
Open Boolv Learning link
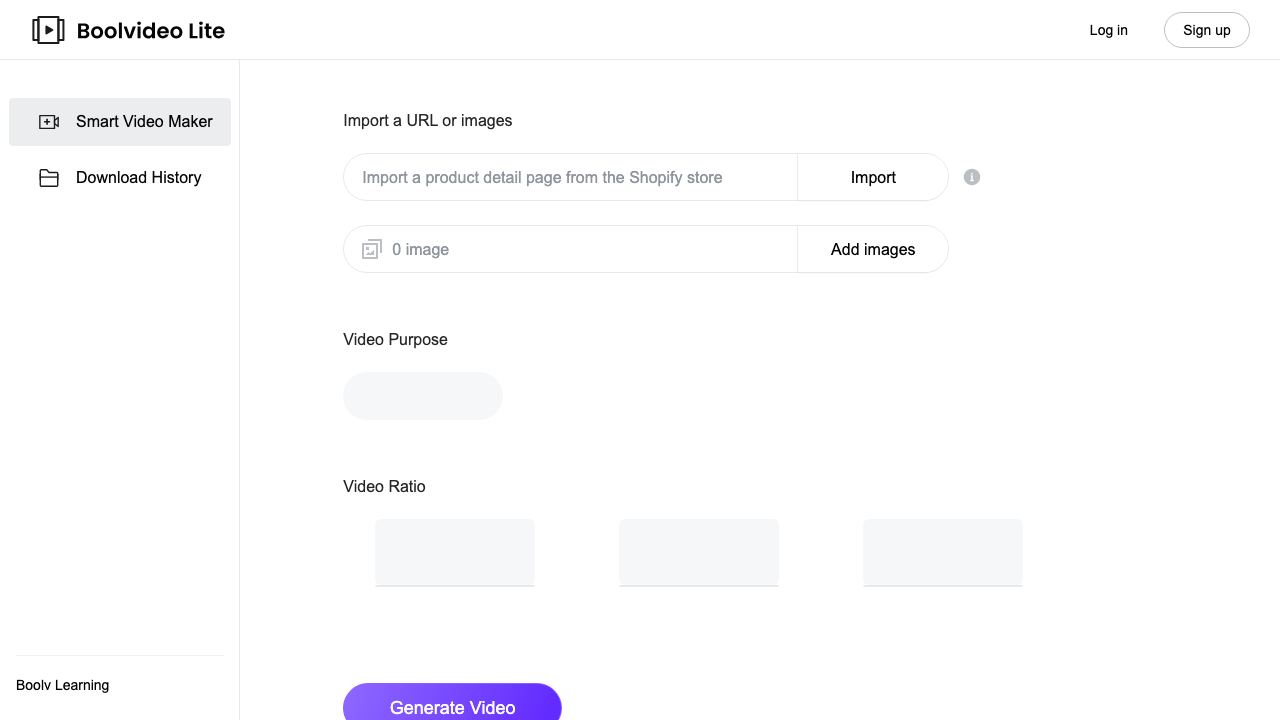(63, 685)
